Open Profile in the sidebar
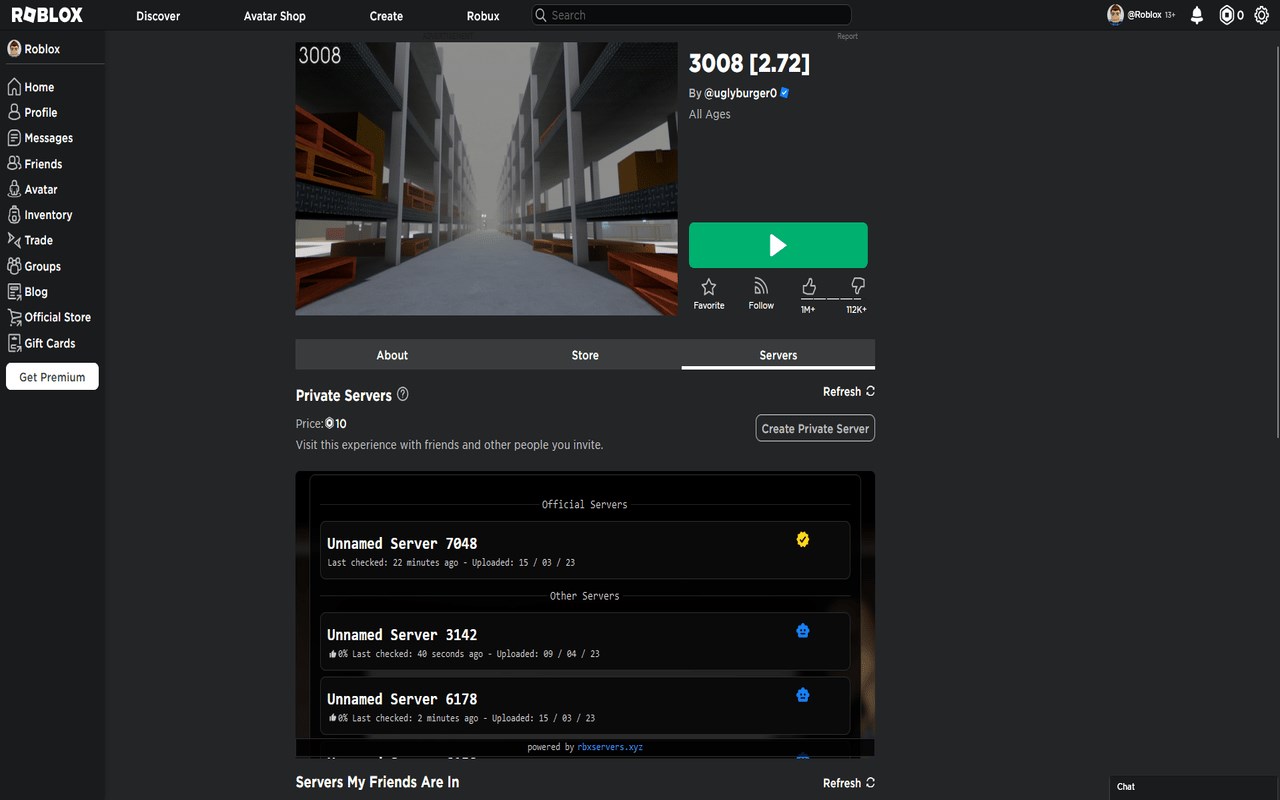The height and width of the screenshot is (800, 1280). (32, 113)
